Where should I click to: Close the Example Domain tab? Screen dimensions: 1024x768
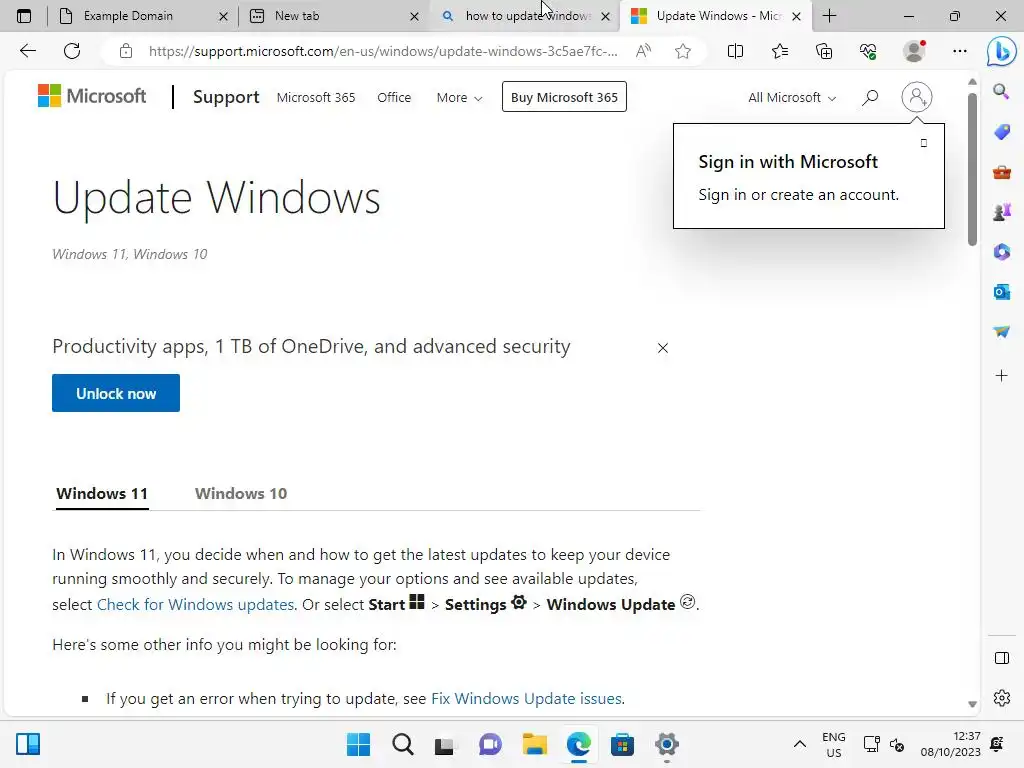[x=223, y=16]
